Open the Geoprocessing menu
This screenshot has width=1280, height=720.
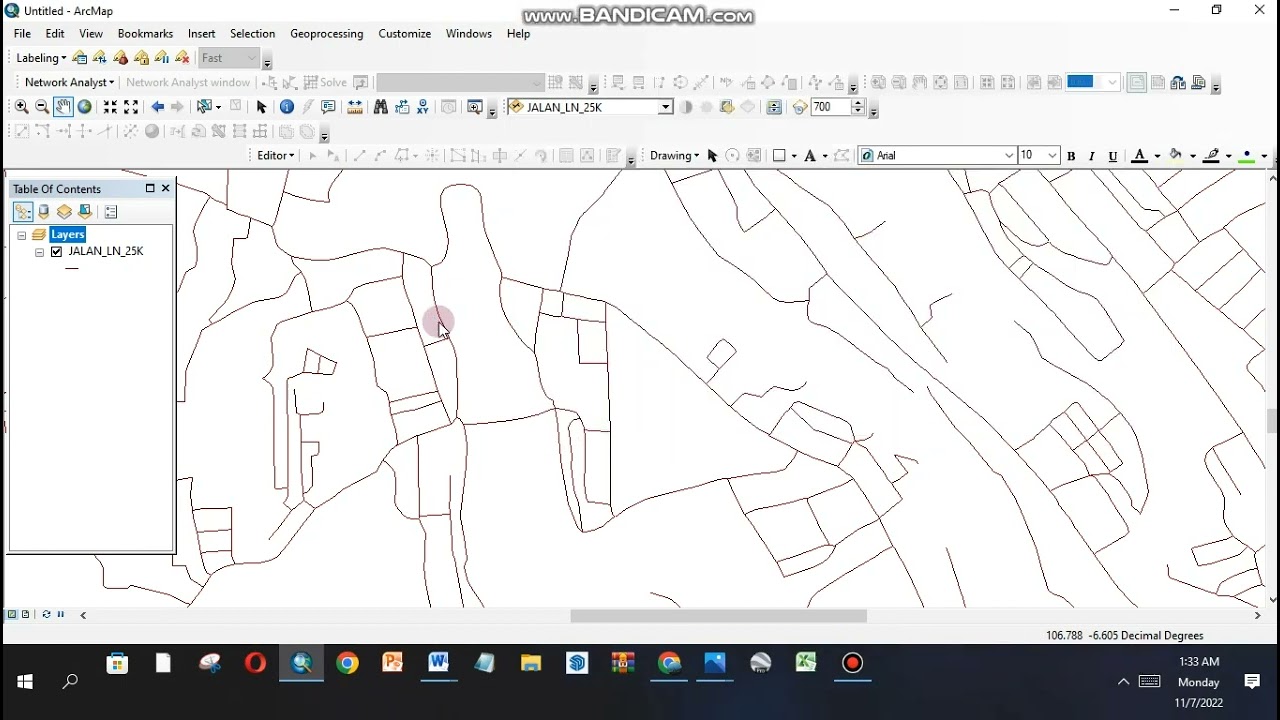tap(327, 33)
